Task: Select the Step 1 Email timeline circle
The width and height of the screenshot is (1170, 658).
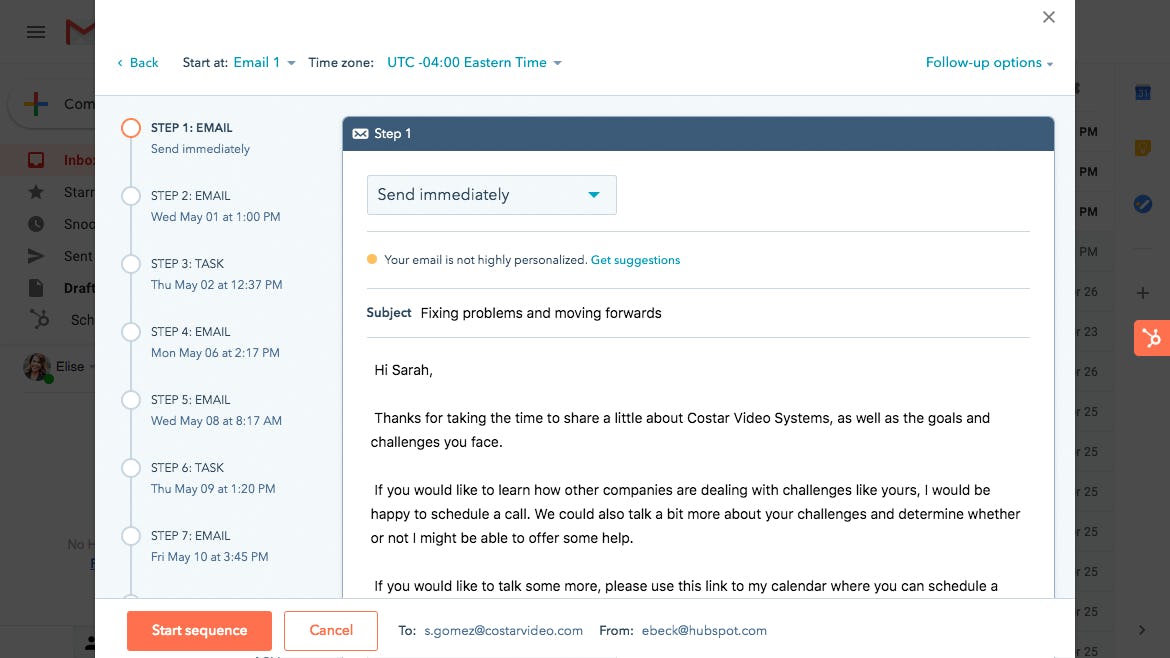Action: [131, 128]
